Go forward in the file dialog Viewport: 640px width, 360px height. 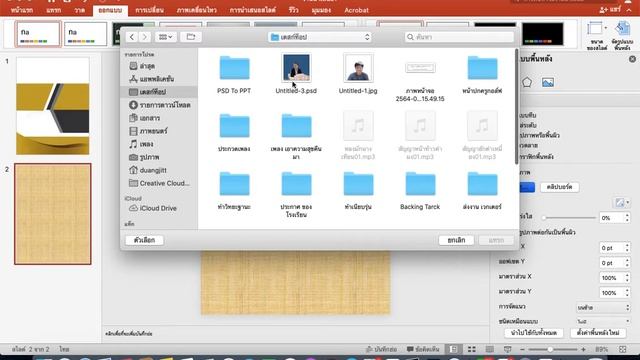click(x=144, y=37)
